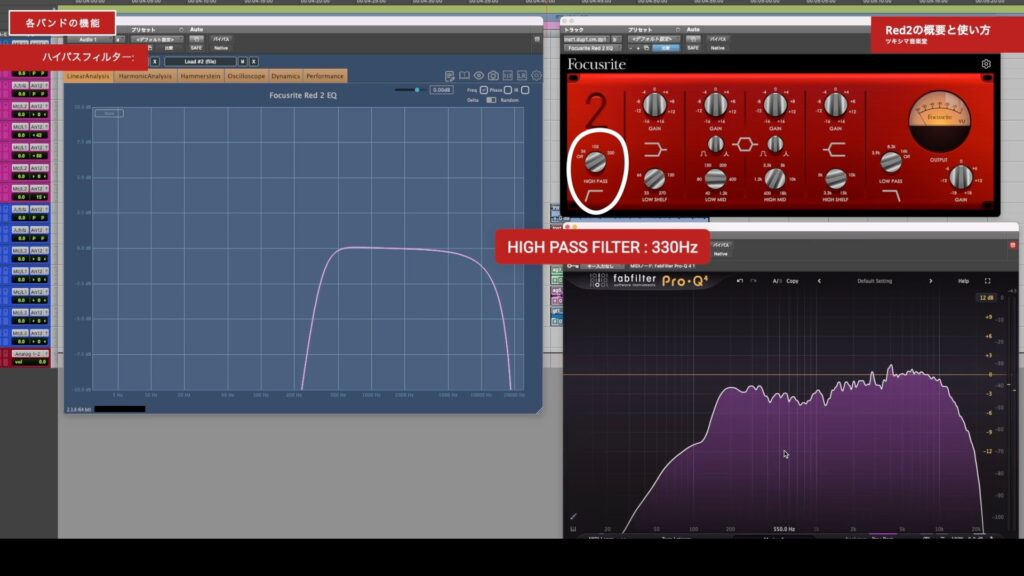The image size is (1024, 576).
Task: Click the High Mid Q knob
Action: [x=775, y=144]
